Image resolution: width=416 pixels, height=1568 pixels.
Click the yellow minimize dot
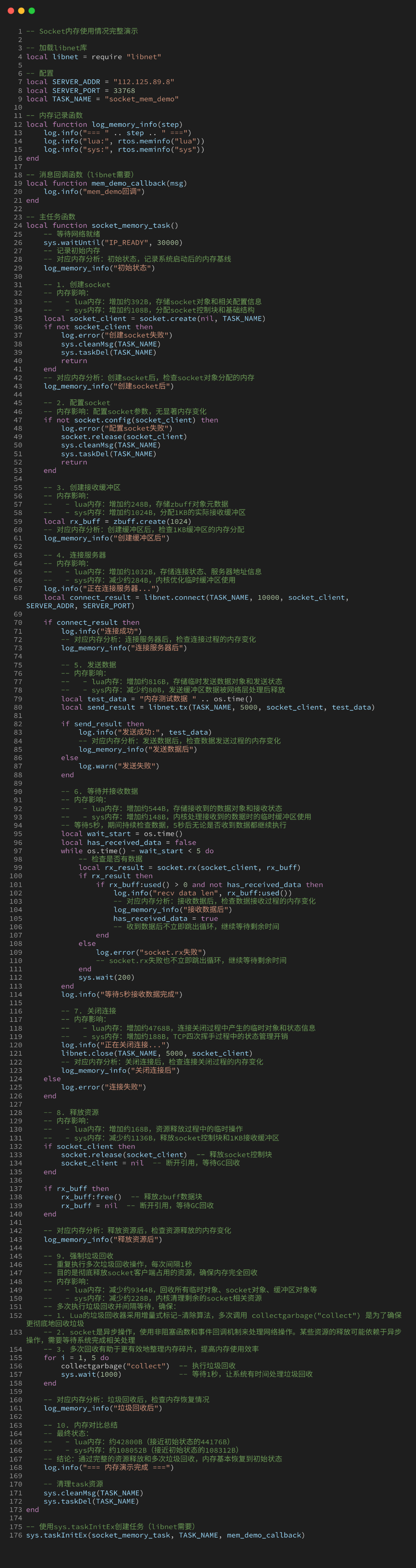click(x=21, y=10)
